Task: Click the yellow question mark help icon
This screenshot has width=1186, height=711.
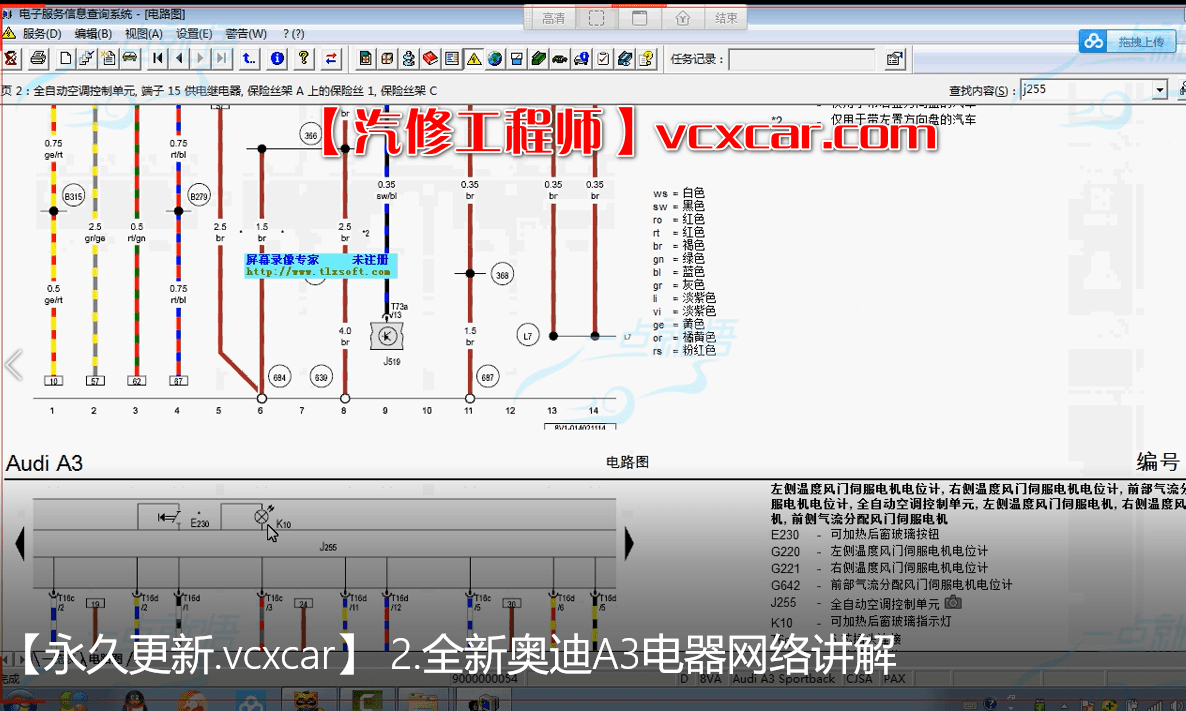Action: click(x=304, y=58)
